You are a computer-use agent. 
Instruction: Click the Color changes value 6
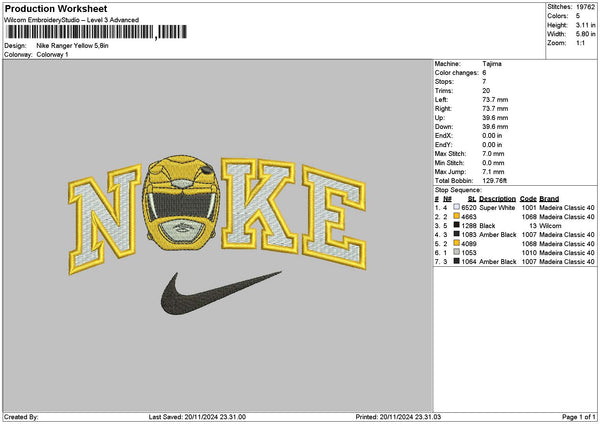click(x=484, y=73)
